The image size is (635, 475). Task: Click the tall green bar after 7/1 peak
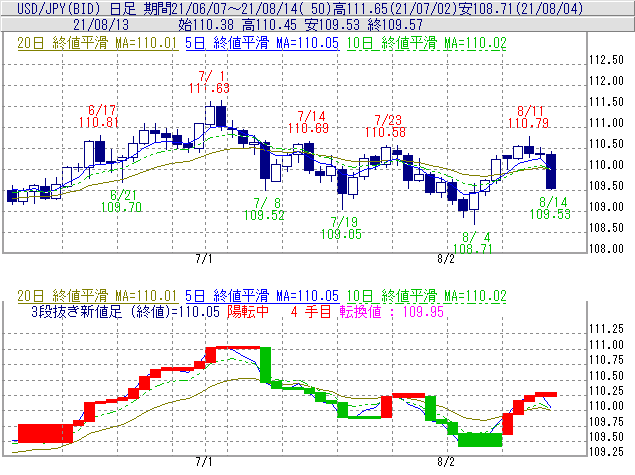tap(265, 364)
